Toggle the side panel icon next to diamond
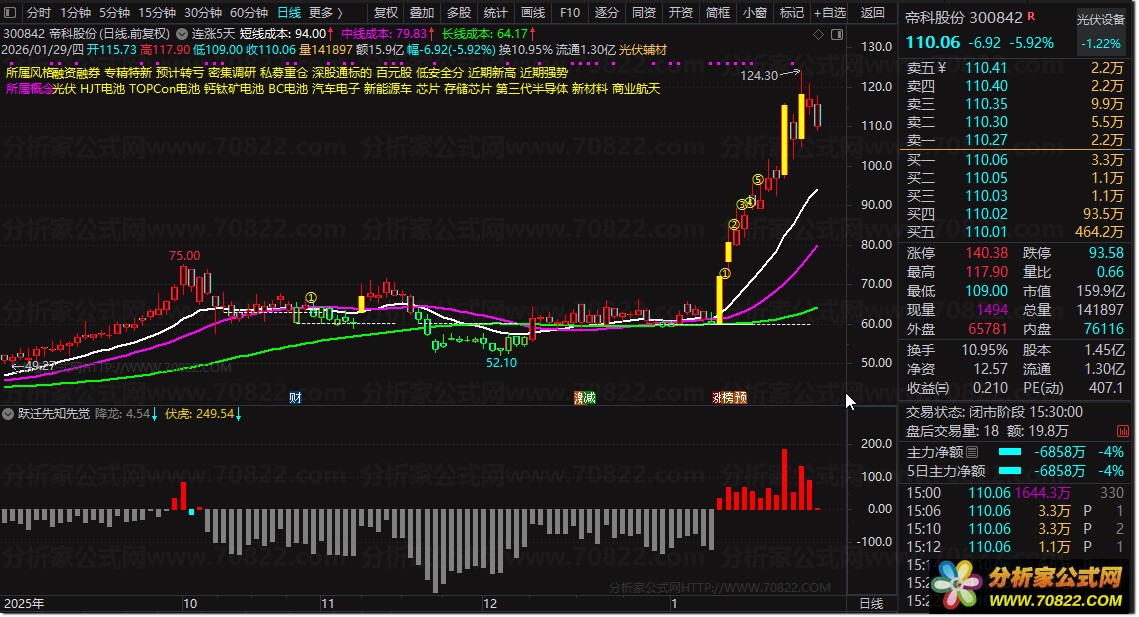The image size is (1139, 617). 836,34
